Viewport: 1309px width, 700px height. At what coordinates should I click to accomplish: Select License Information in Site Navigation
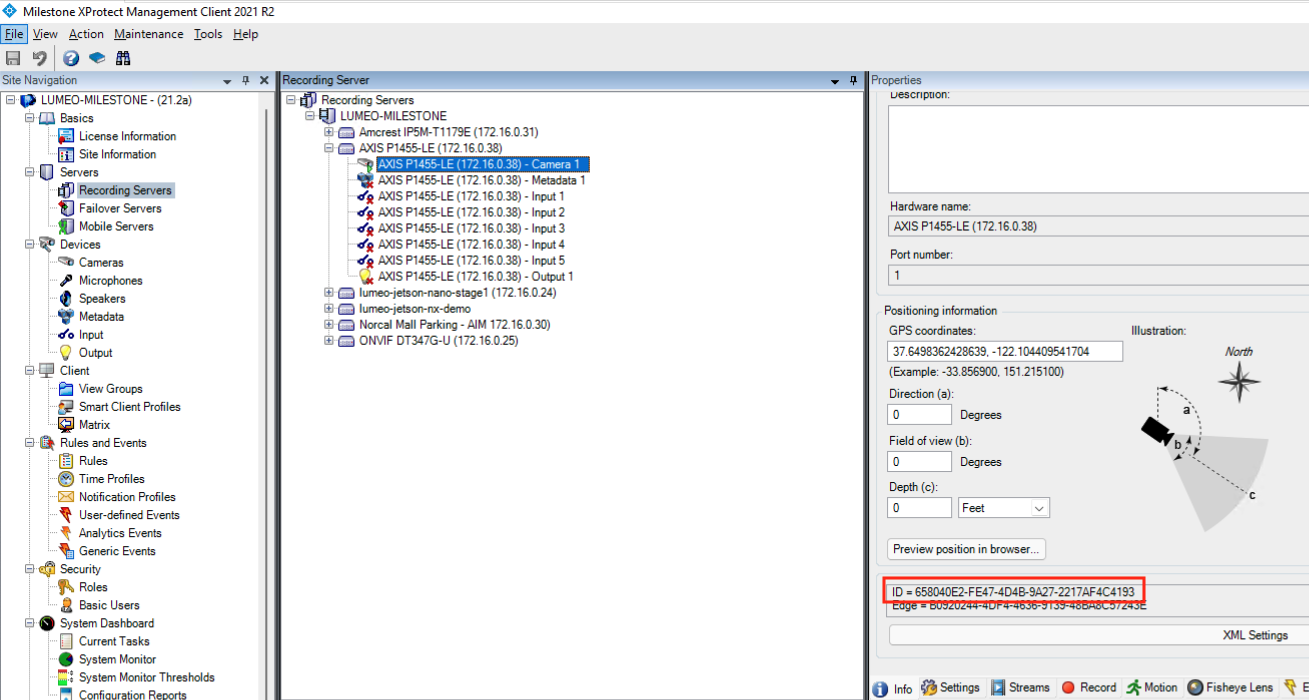[127, 136]
